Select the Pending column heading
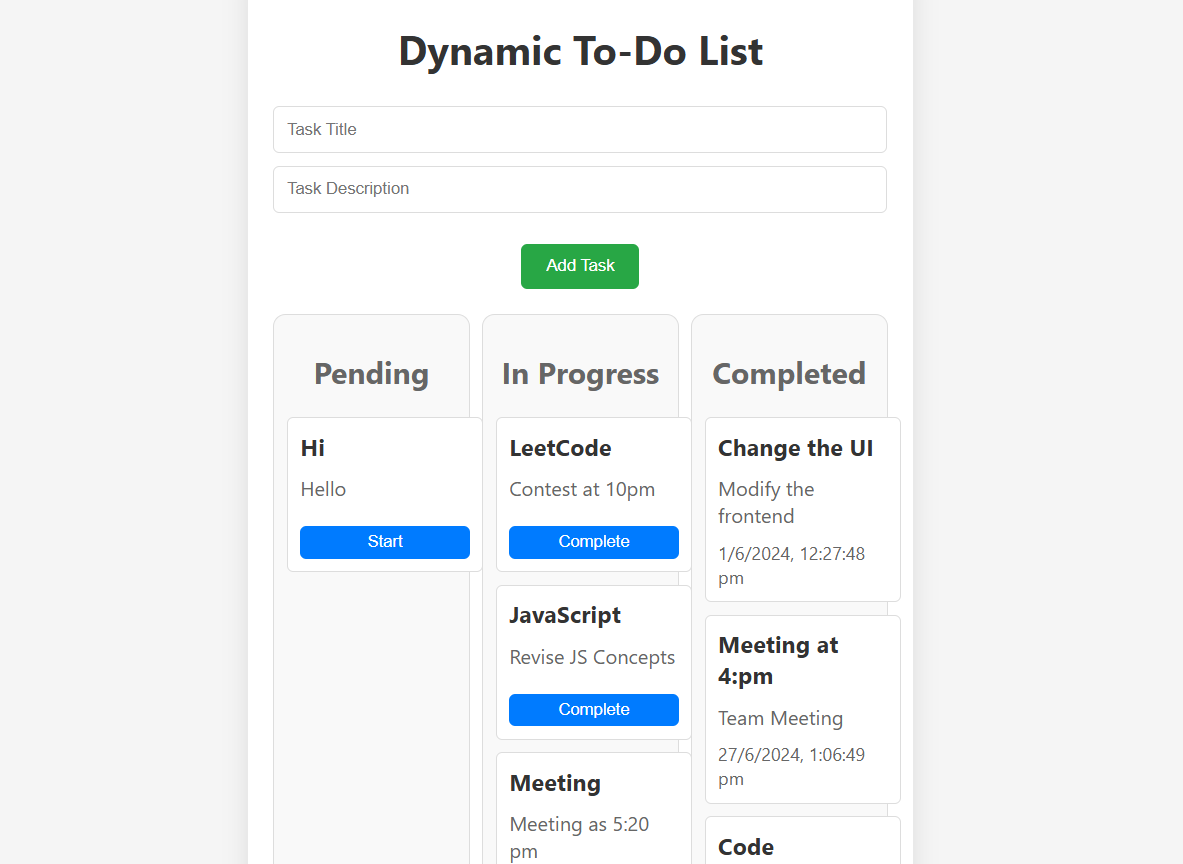The width and height of the screenshot is (1183, 864). tap(371, 374)
